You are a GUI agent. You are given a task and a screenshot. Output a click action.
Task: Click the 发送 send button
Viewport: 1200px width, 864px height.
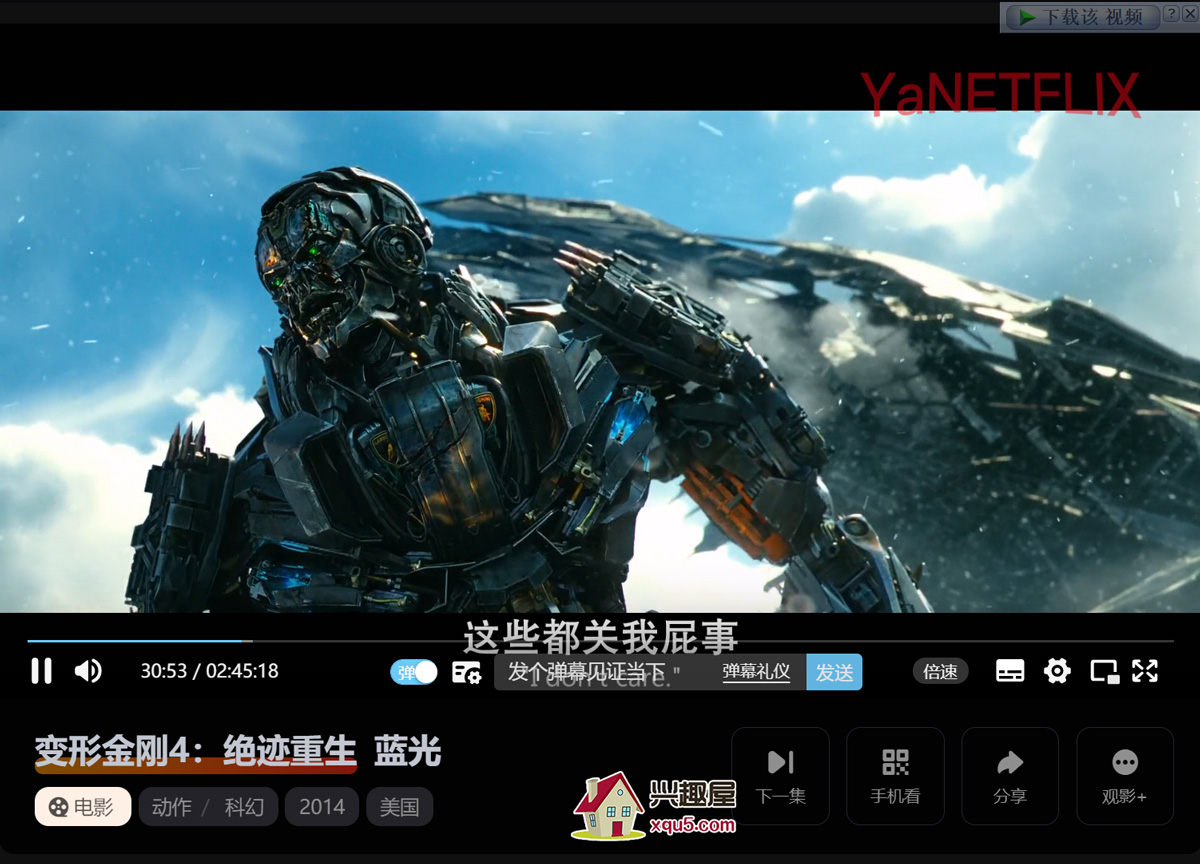834,672
